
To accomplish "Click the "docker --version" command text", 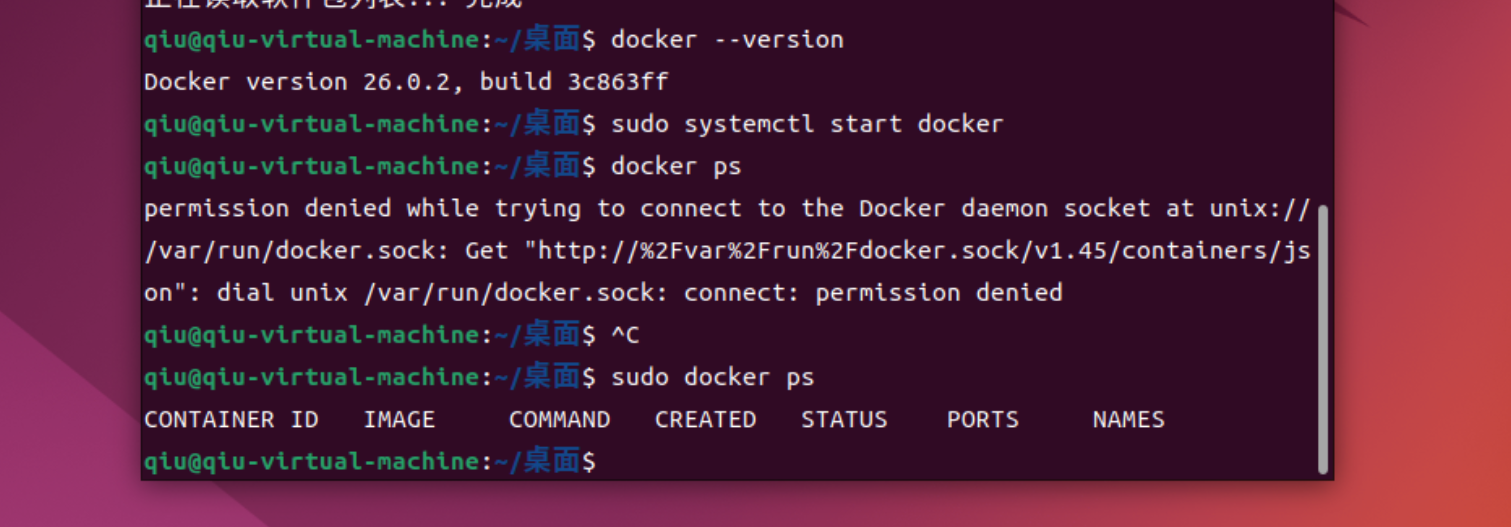I will coord(727,40).
